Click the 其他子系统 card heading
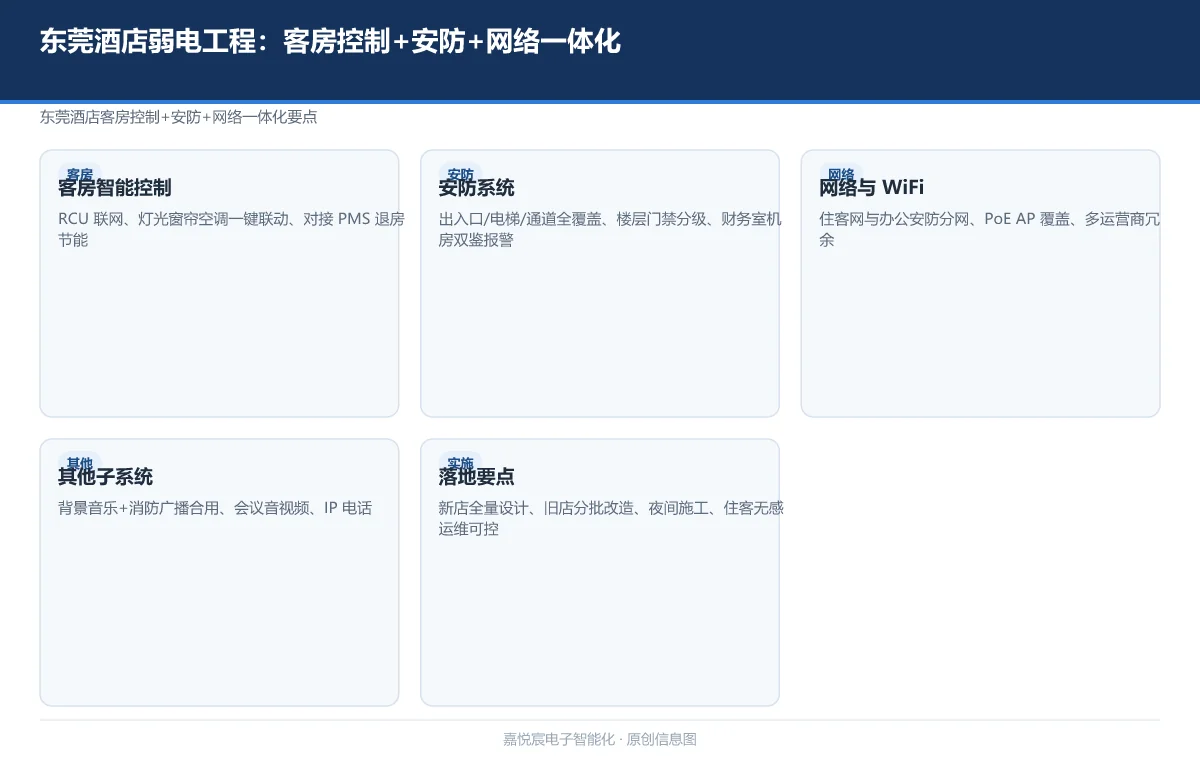 (x=106, y=477)
